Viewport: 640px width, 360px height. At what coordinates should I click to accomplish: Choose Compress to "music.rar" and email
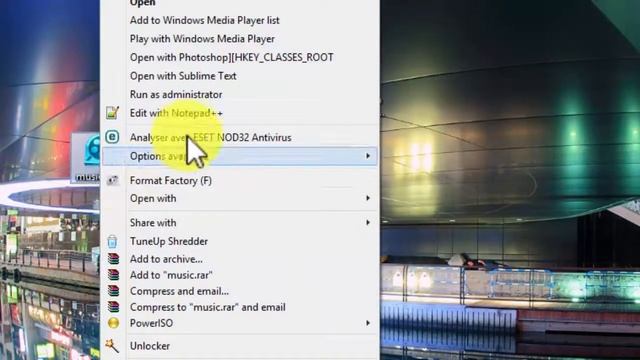[208, 307]
